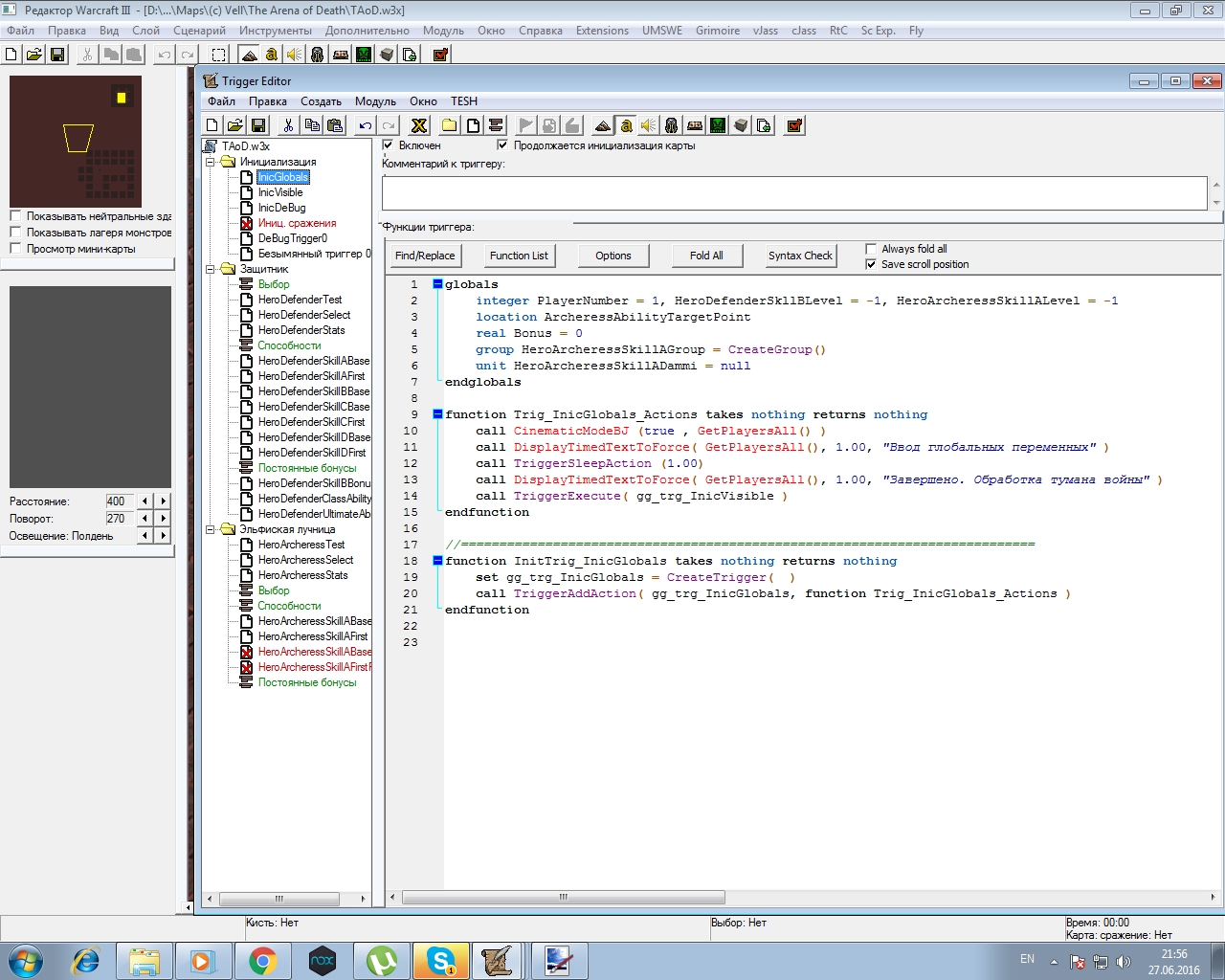Collapse the Инициализация tree folder
This screenshot has height=980, width=1225.
point(211,162)
